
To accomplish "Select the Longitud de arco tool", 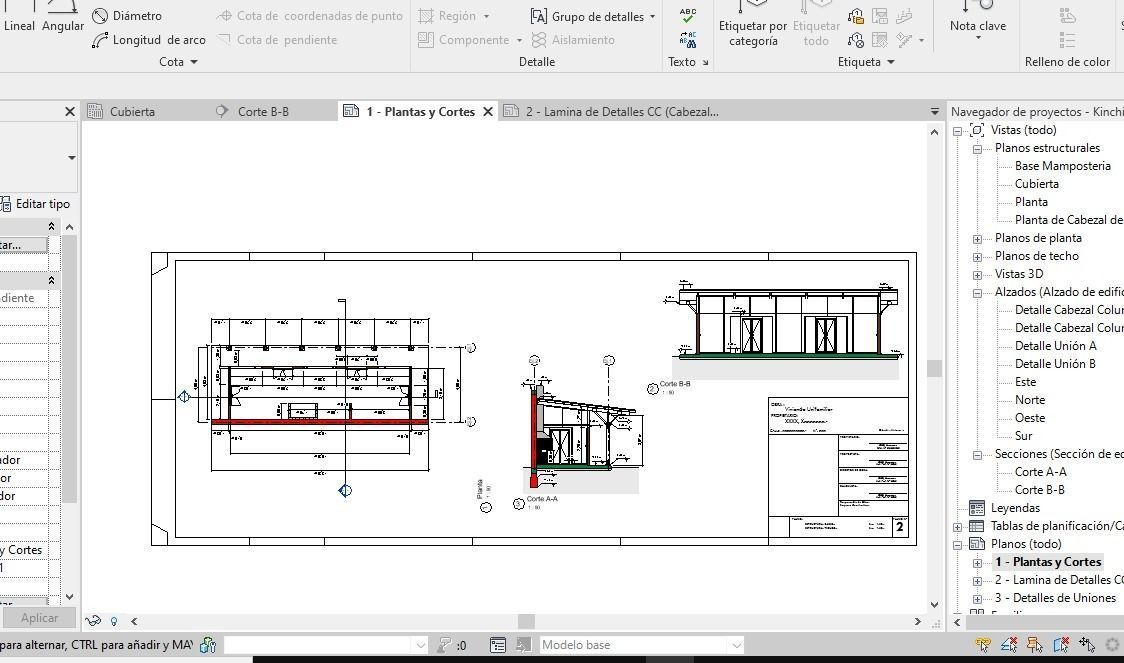I will click(149, 40).
